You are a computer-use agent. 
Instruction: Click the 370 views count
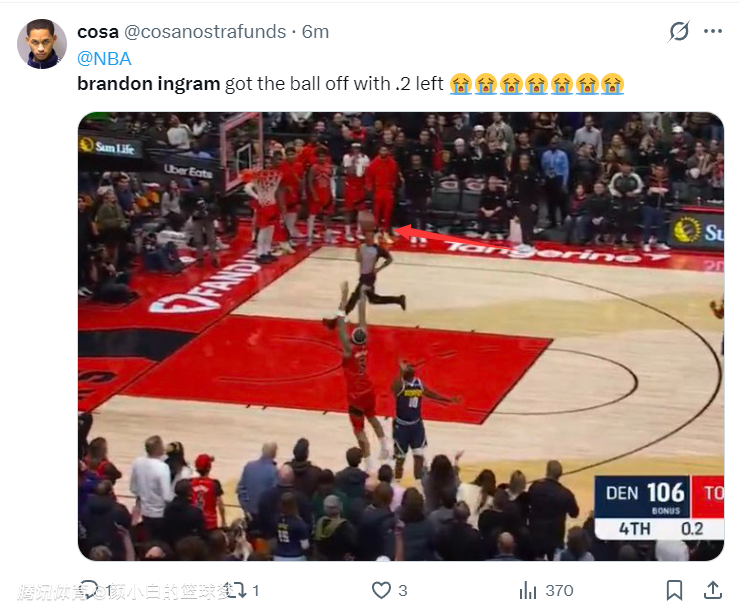[559, 591]
